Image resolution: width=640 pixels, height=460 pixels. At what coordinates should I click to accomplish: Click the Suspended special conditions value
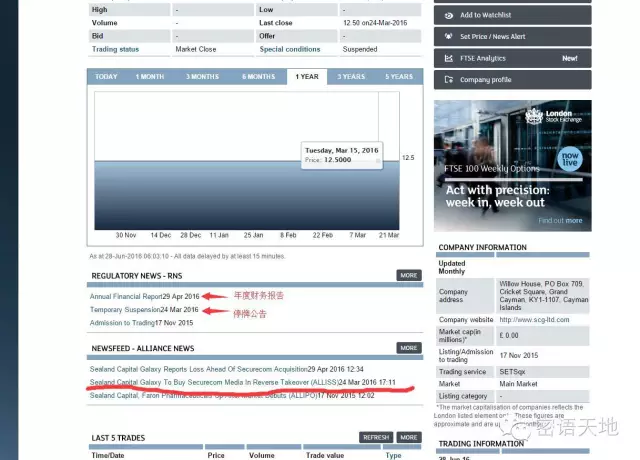pyautogui.click(x=360, y=49)
